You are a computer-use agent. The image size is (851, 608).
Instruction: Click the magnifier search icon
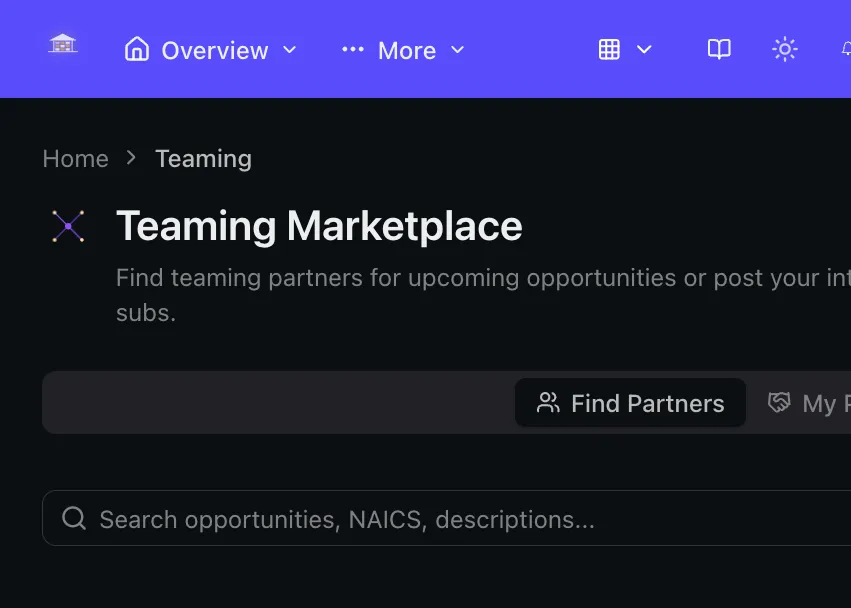tap(74, 518)
